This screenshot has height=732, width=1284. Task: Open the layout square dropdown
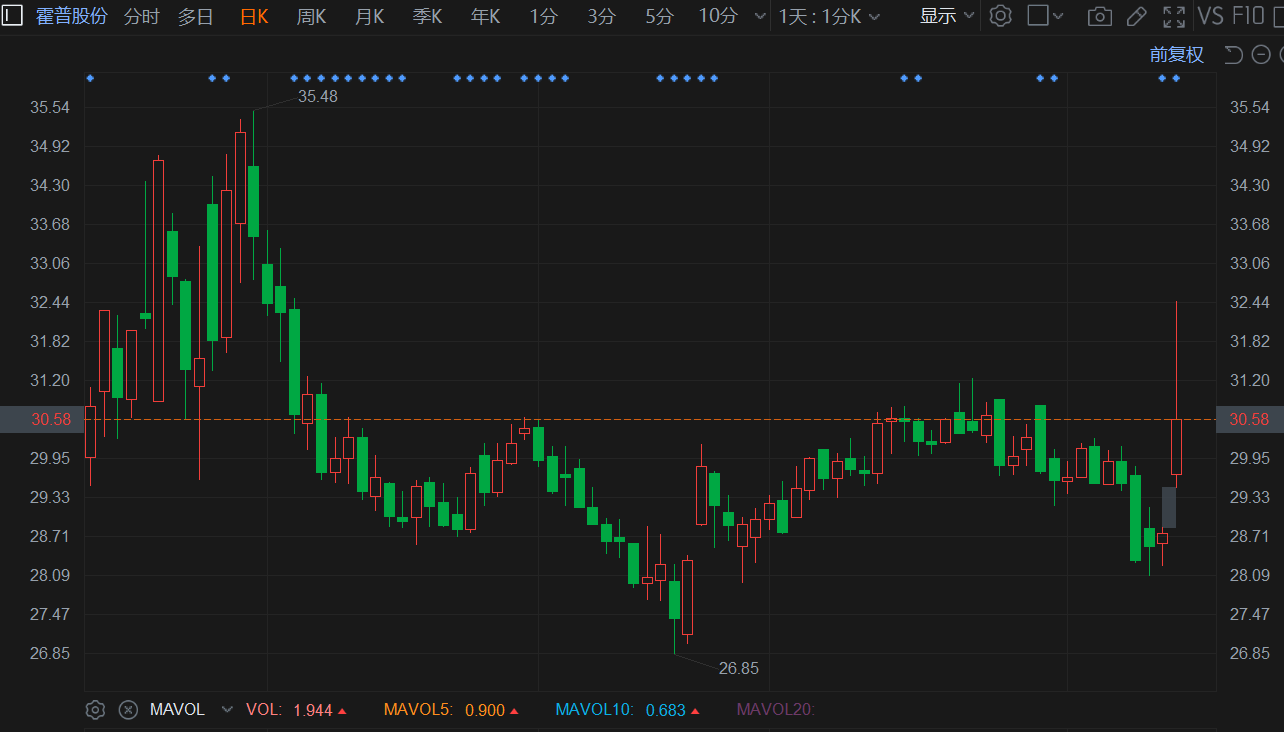pyautogui.click(x=1046, y=16)
